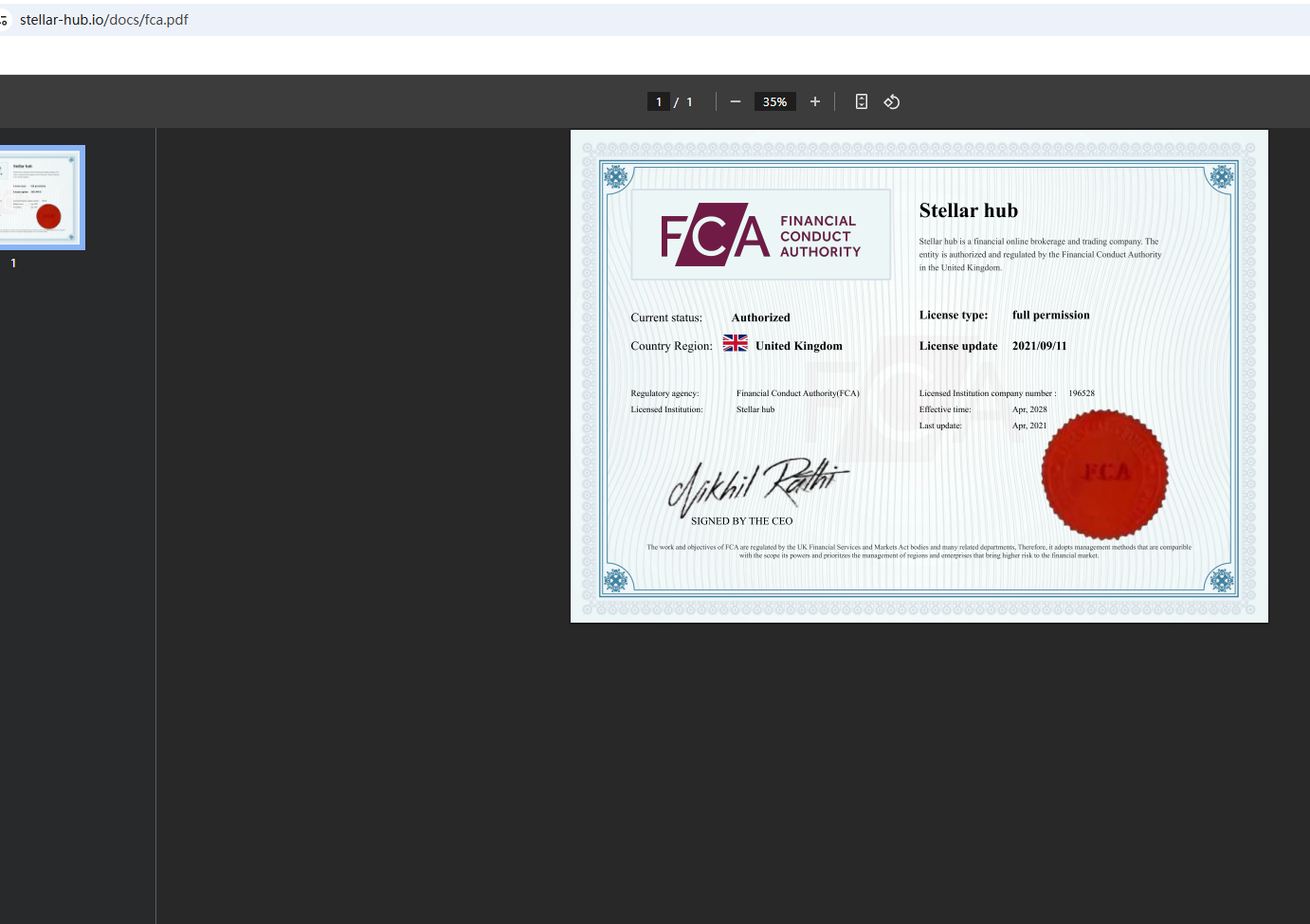Viewport: 1310px width, 924px height.
Task: Click the "License type:" label
Action: (x=954, y=315)
